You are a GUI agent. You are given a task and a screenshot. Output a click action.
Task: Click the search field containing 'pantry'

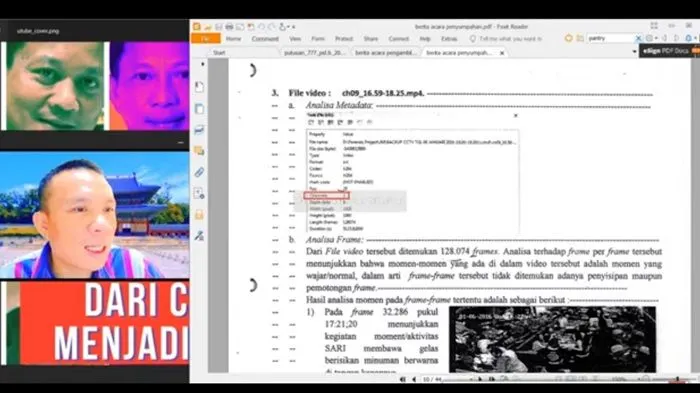click(610, 38)
